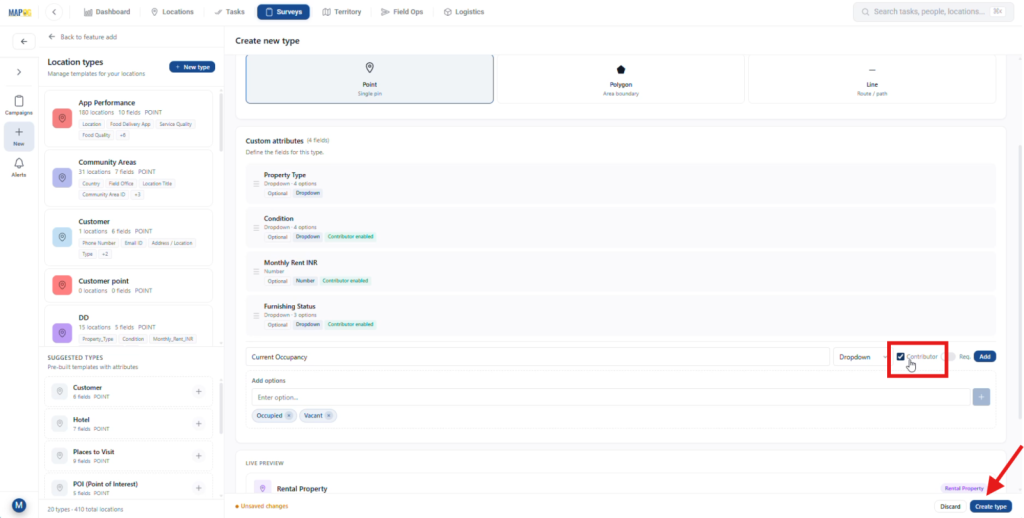Open the Dropdown field type selector
This screenshot has width=1024, height=518.
pyautogui.click(x=861, y=357)
